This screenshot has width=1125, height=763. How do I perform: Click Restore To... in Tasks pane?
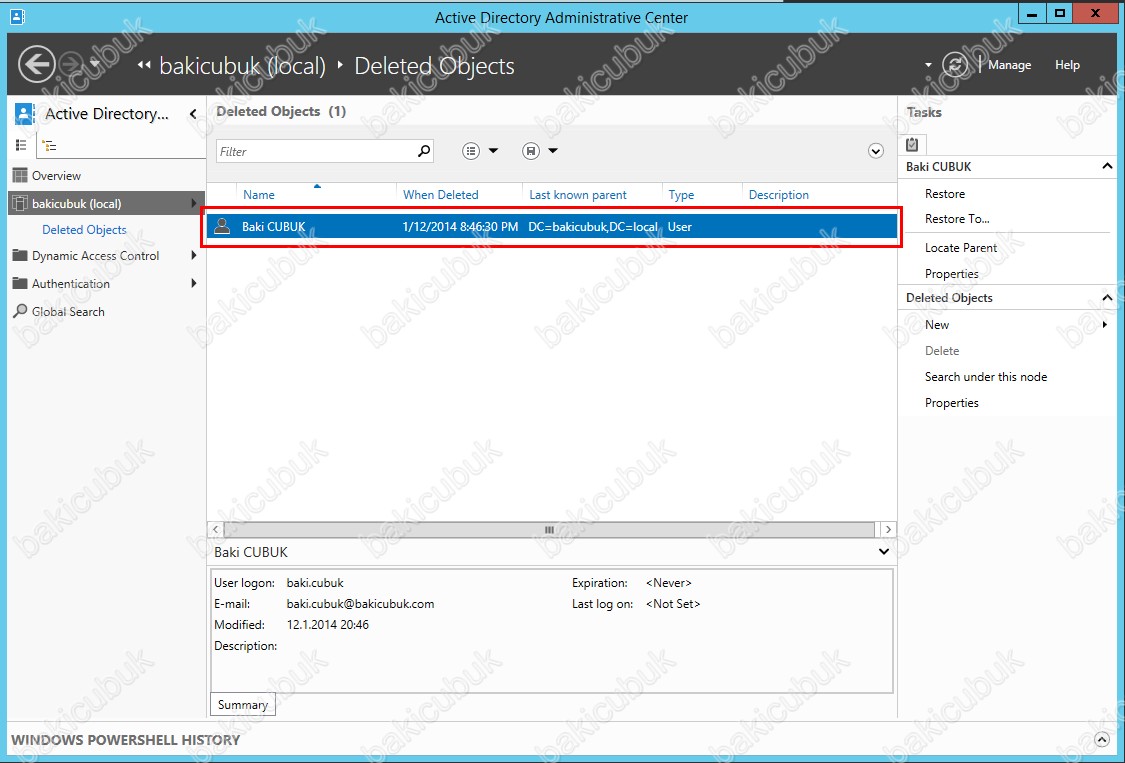click(957, 219)
